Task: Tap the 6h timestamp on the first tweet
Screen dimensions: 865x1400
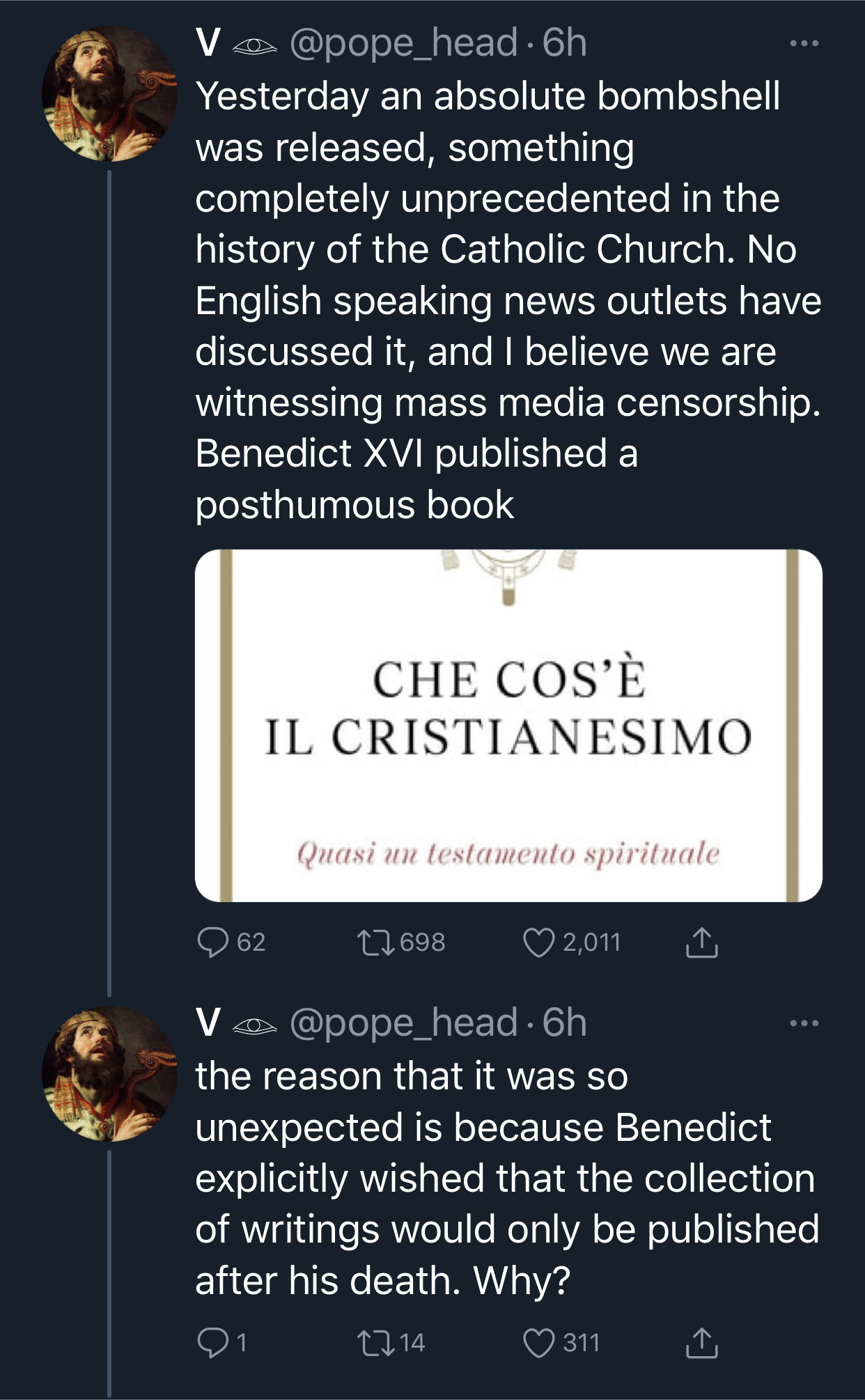Action: (564, 43)
